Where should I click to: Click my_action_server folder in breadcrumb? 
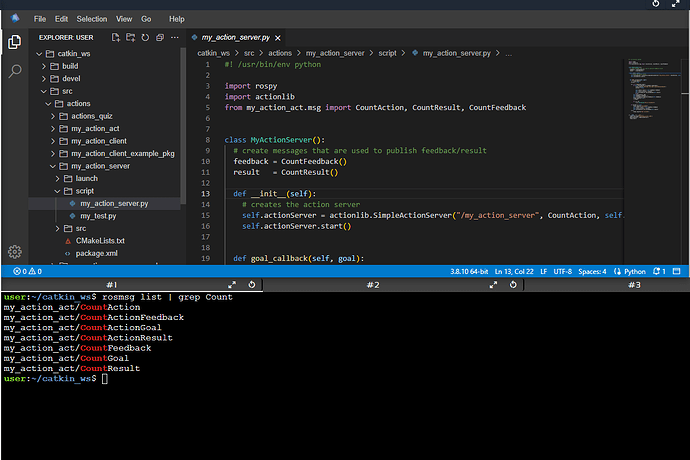click(335, 53)
